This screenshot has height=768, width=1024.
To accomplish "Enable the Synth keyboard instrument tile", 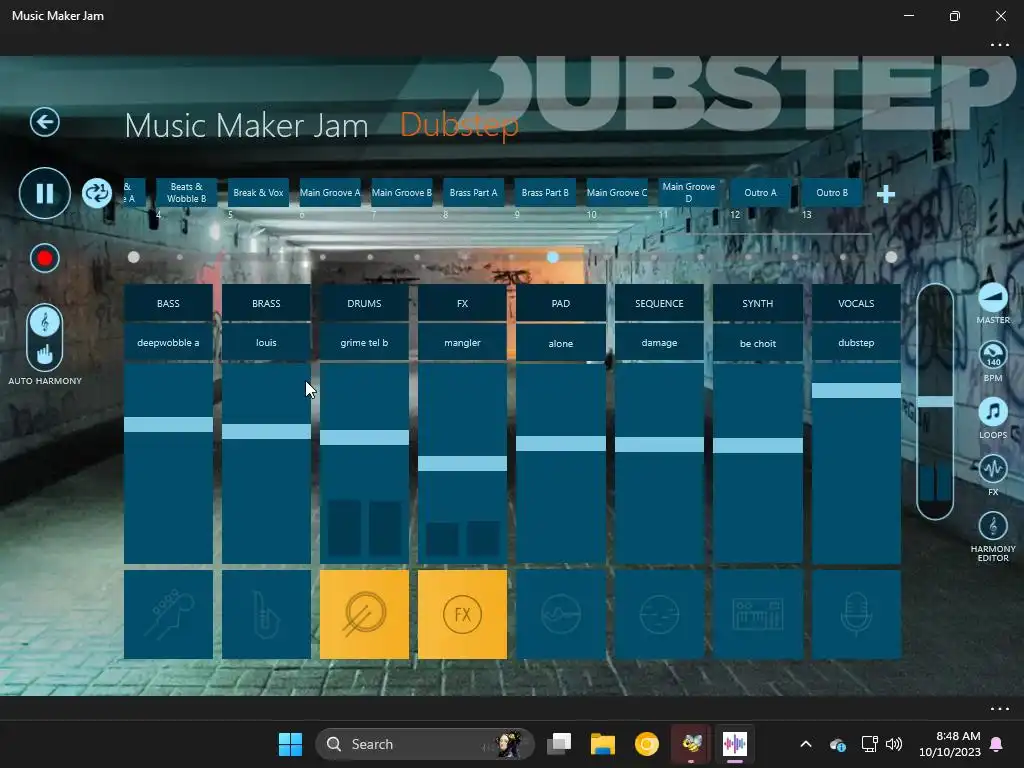I will [x=758, y=615].
